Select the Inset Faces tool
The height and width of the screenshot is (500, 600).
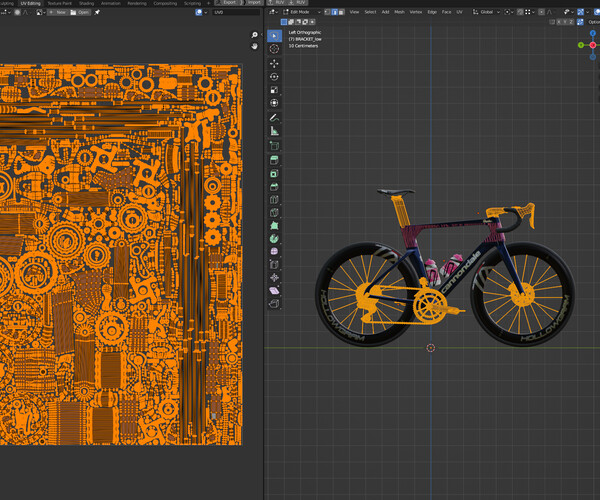point(274,174)
